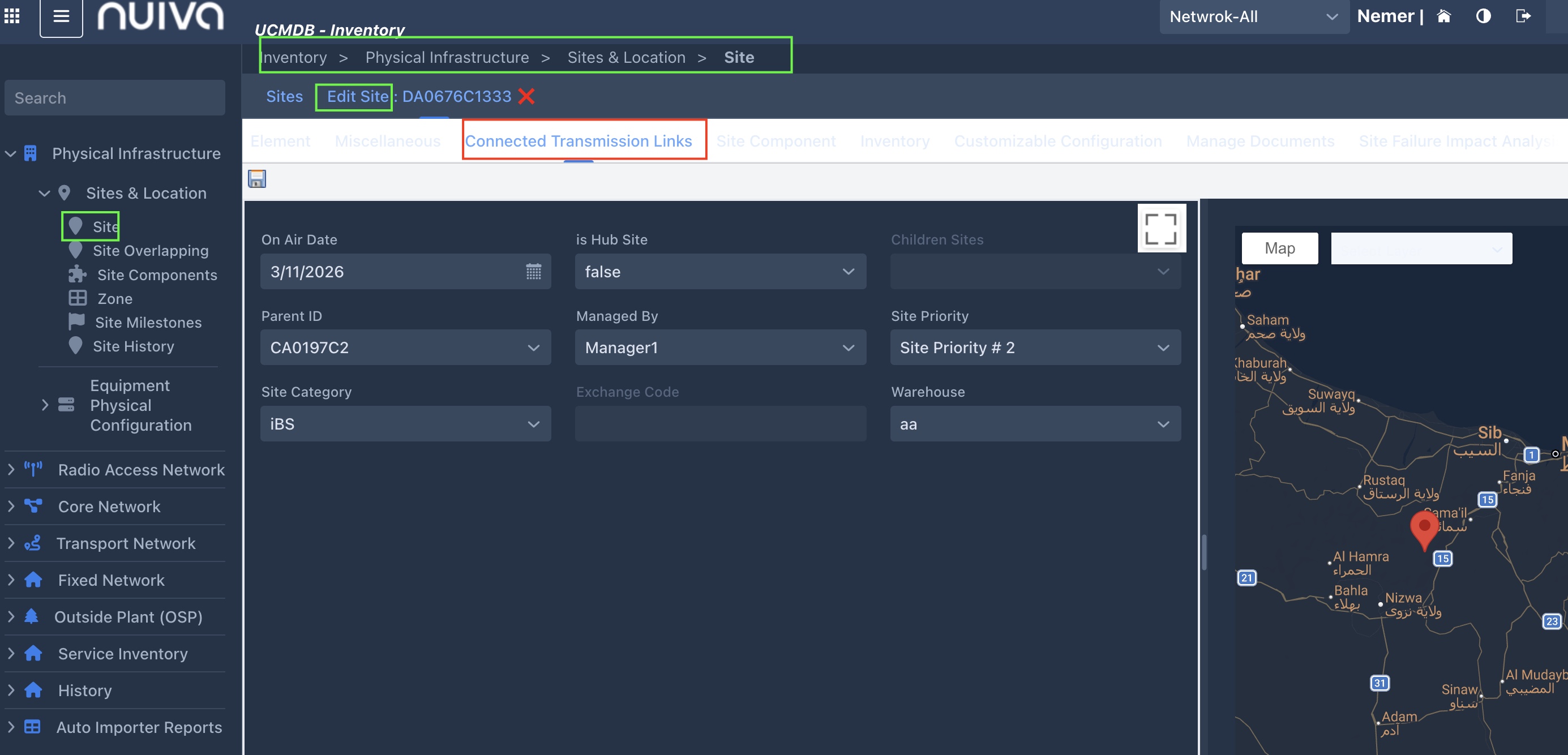
Task: Click the hamburger menu button
Action: (x=61, y=16)
